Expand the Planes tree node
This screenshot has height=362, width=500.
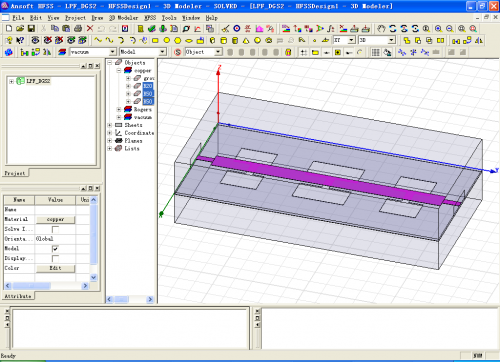click(110, 141)
